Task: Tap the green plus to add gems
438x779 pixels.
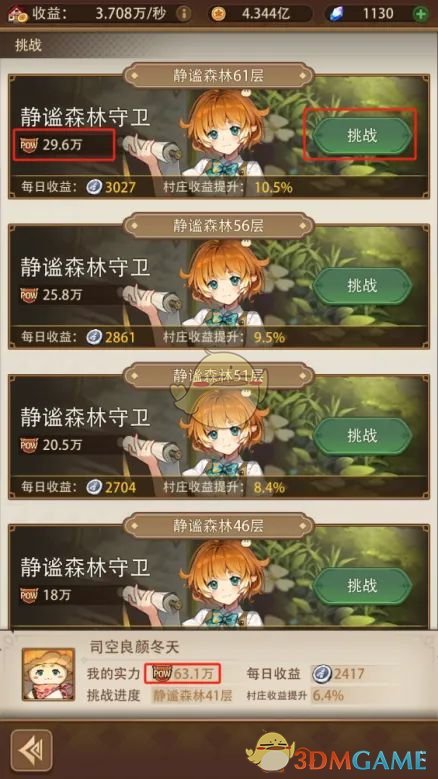Action: click(x=420, y=14)
